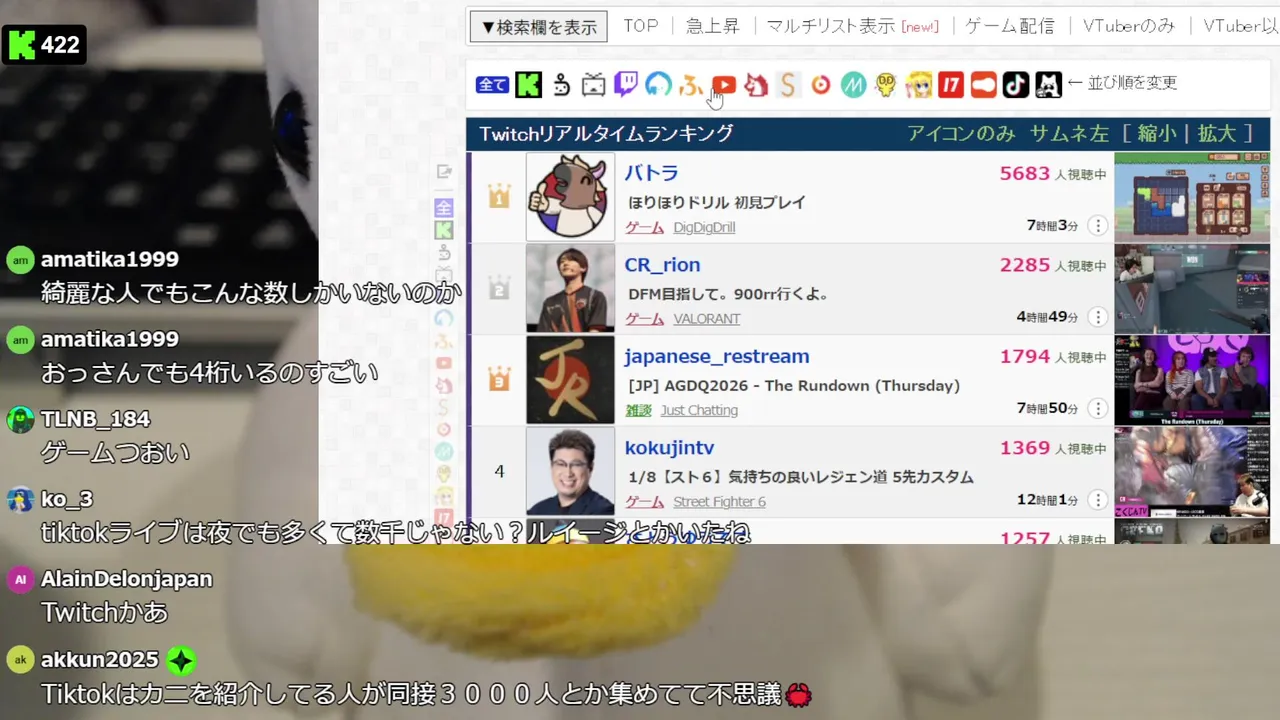Select the 全て all-sites filter icon
Screen dimensions: 1280x720
(492, 85)
